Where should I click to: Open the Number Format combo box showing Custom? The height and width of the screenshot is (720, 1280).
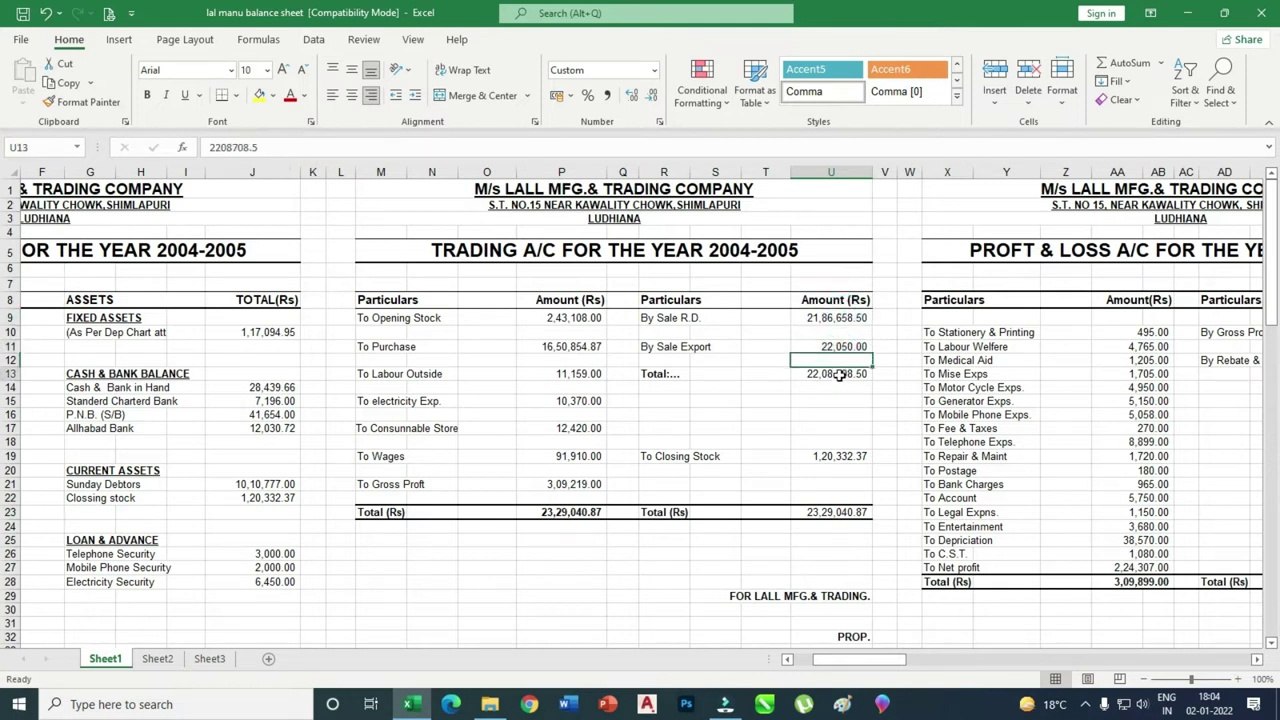tap(603, 70)
